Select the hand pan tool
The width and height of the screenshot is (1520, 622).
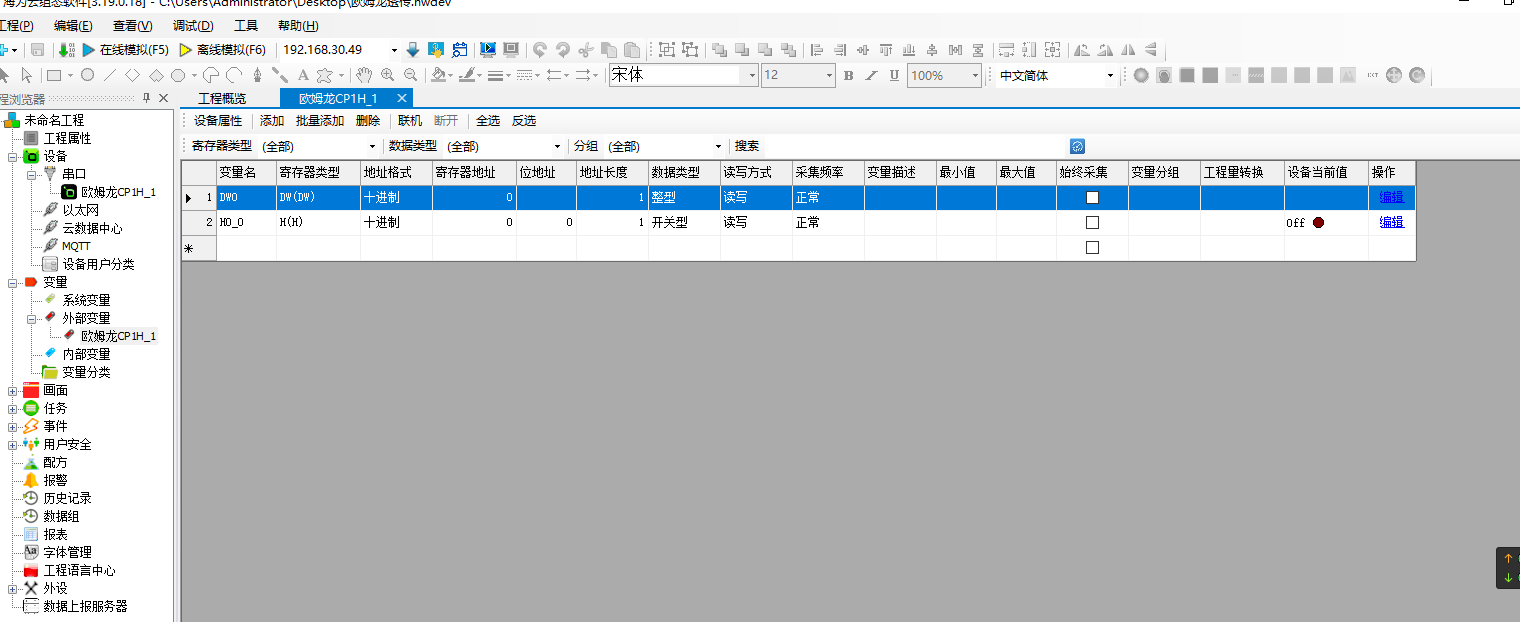tap(364, 75)
